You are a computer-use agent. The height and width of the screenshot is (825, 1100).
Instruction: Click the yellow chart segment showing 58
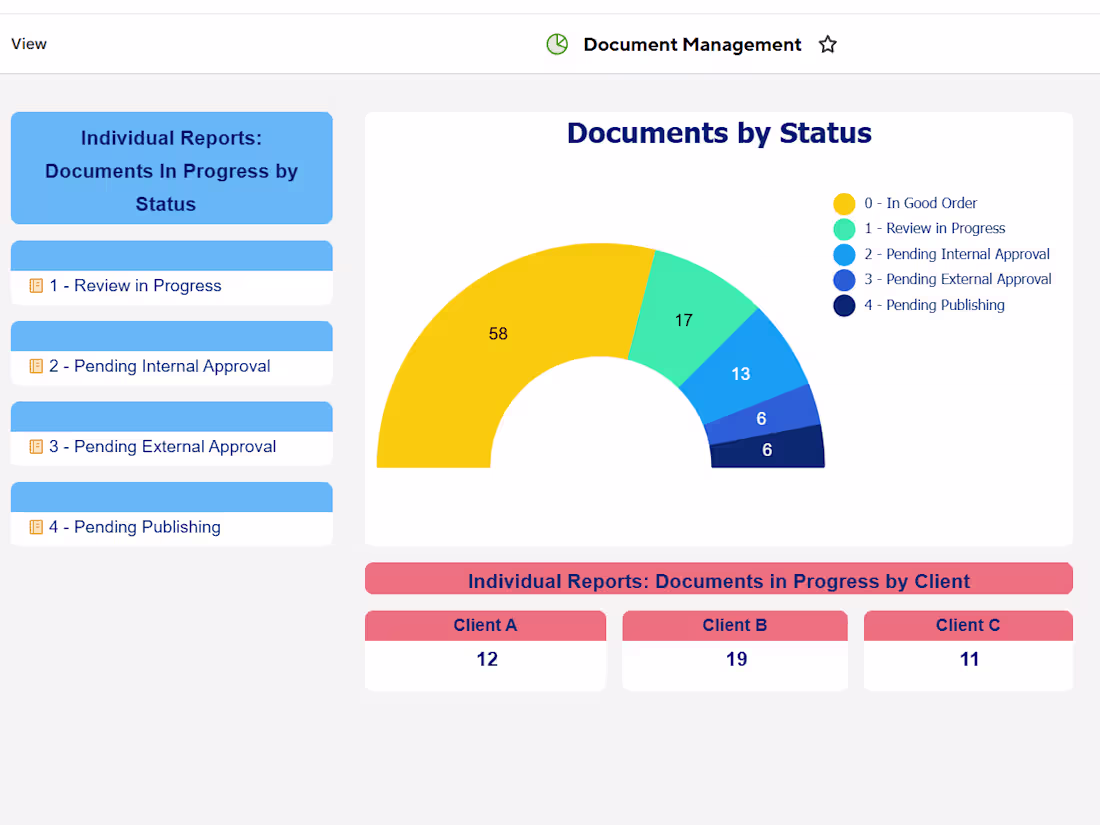pos(498,333)
